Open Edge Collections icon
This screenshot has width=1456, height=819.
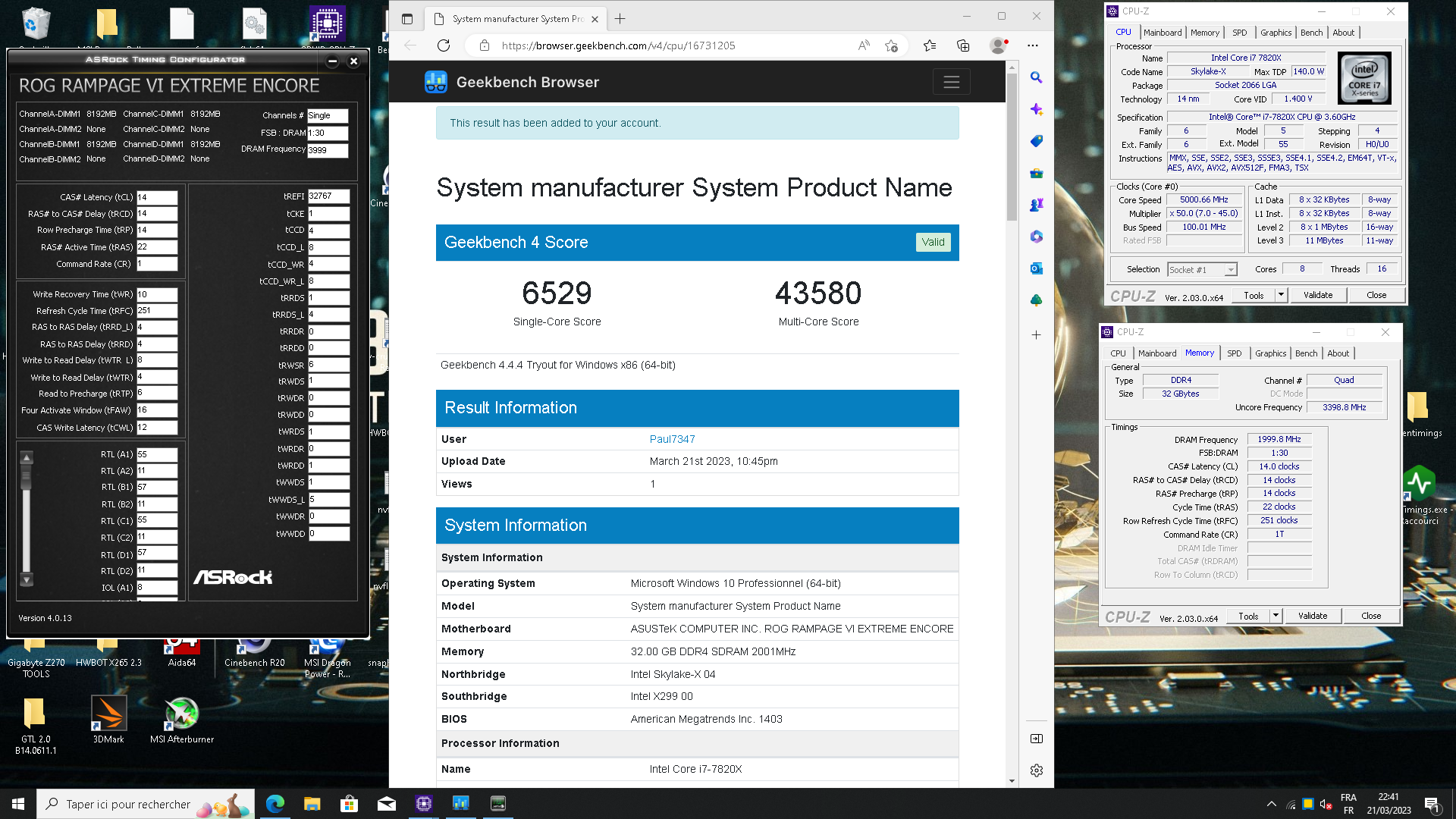click(963, 45)
